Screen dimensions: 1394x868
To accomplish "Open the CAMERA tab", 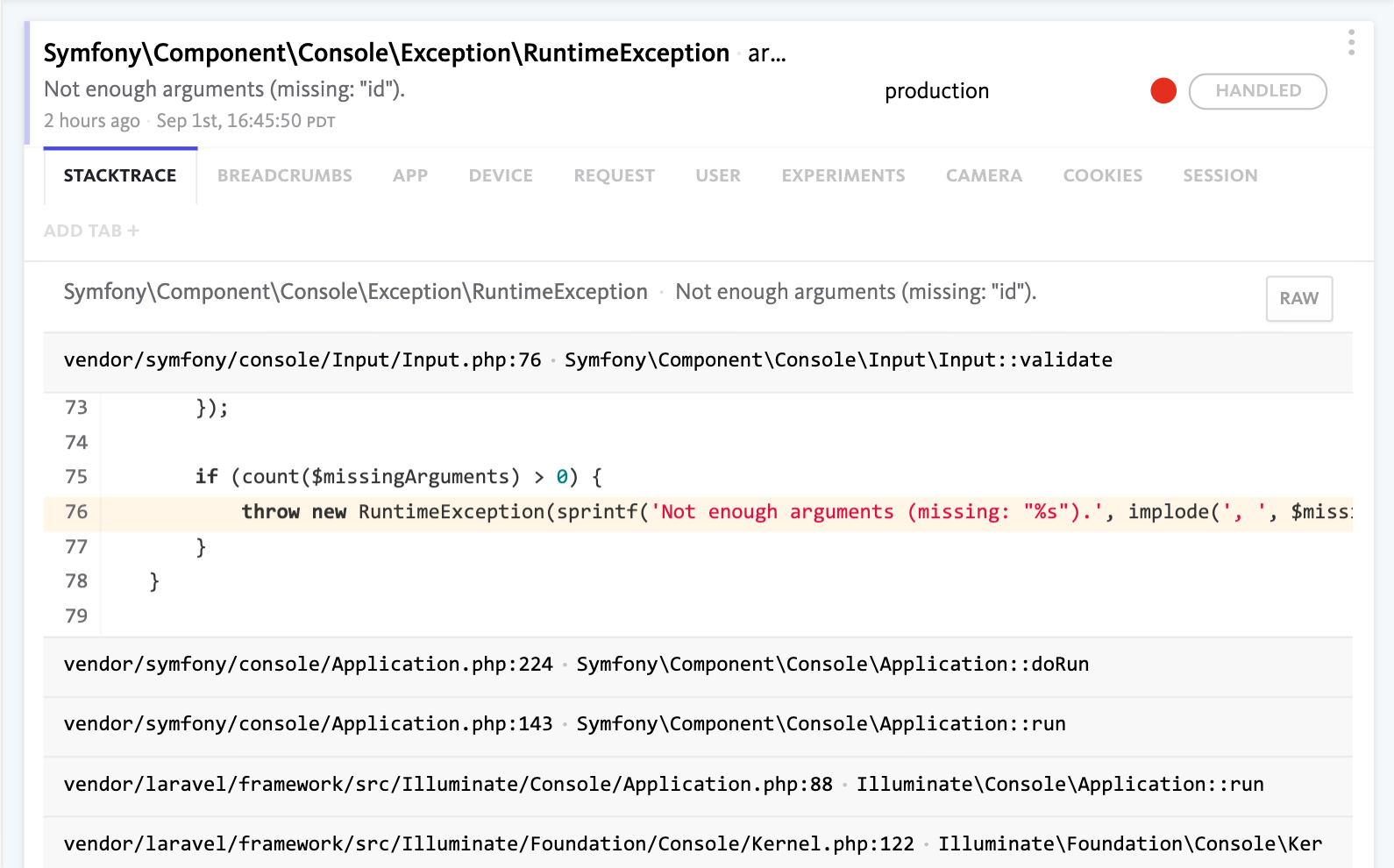I will click(984, 175).
